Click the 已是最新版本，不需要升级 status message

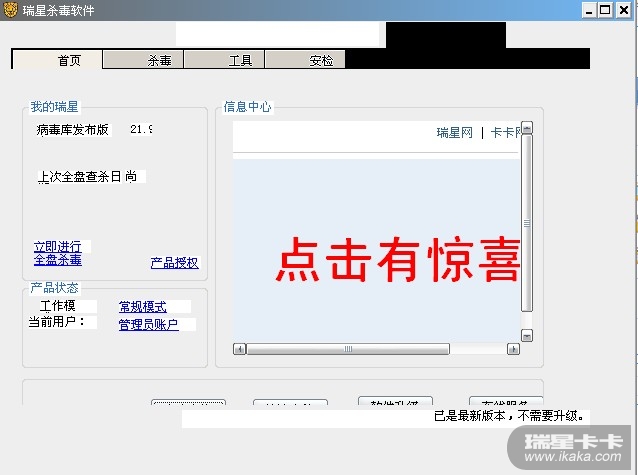point(510,416)
